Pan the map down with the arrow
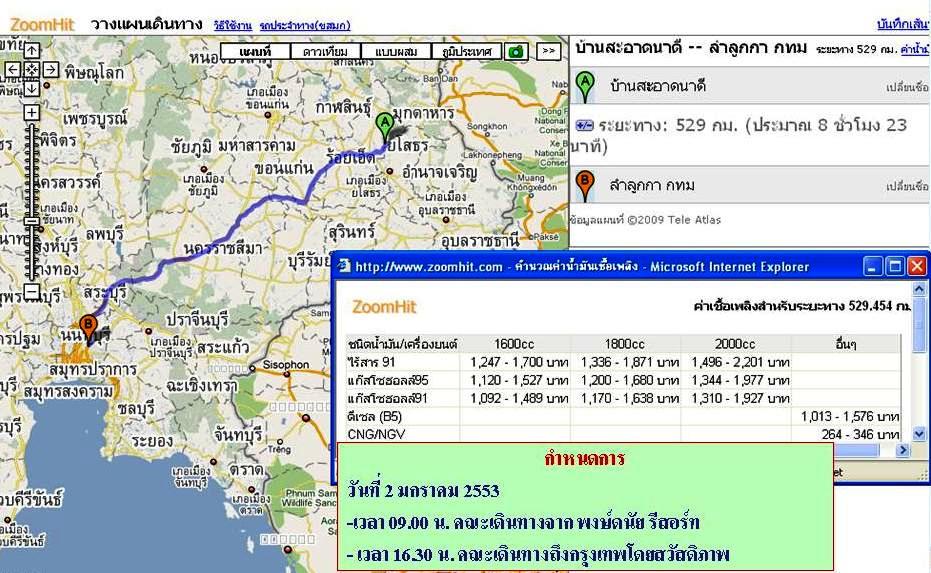 coord(31,89)
